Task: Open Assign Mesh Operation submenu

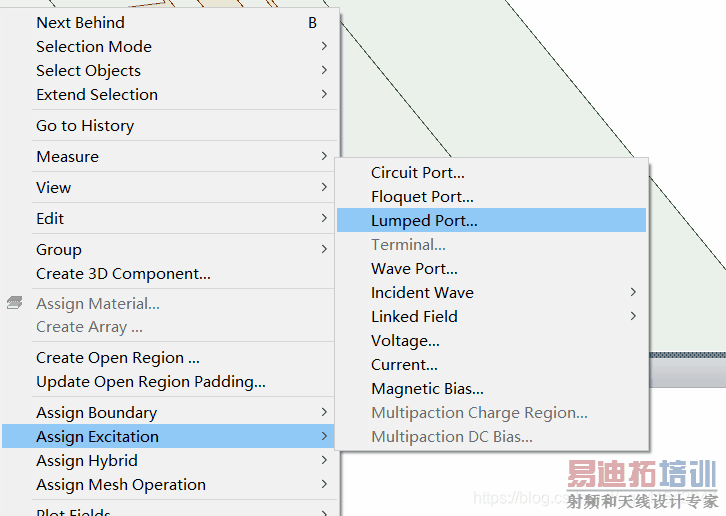Action: [x=121, y=485]
